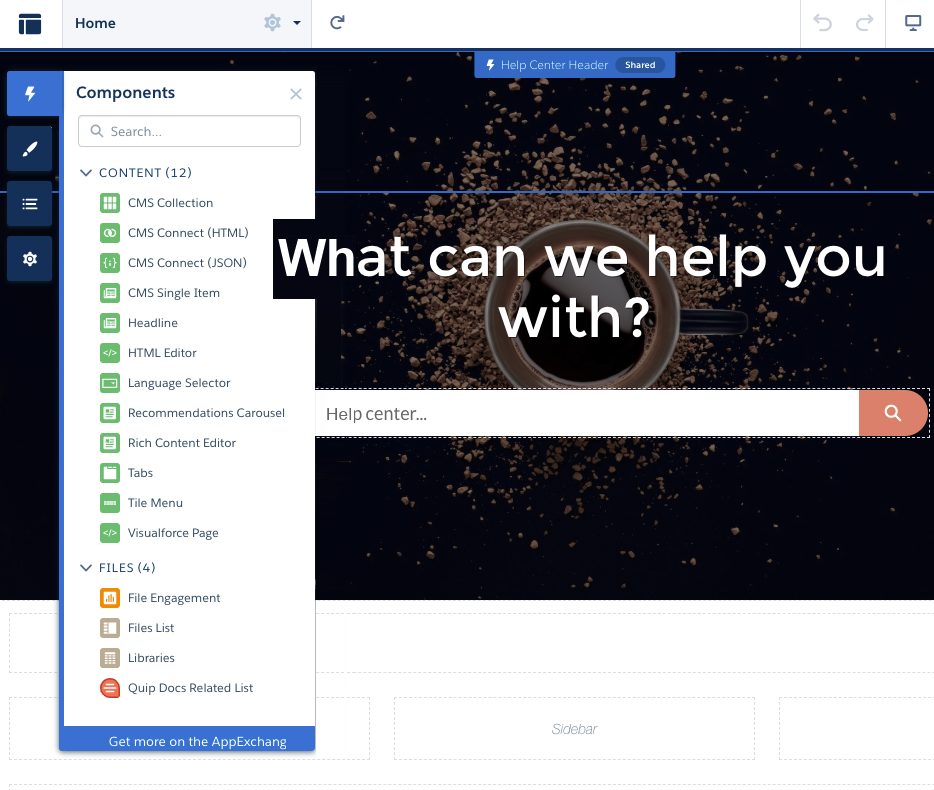Open the Components lightning bolt panel

click(x=30, y=94)
